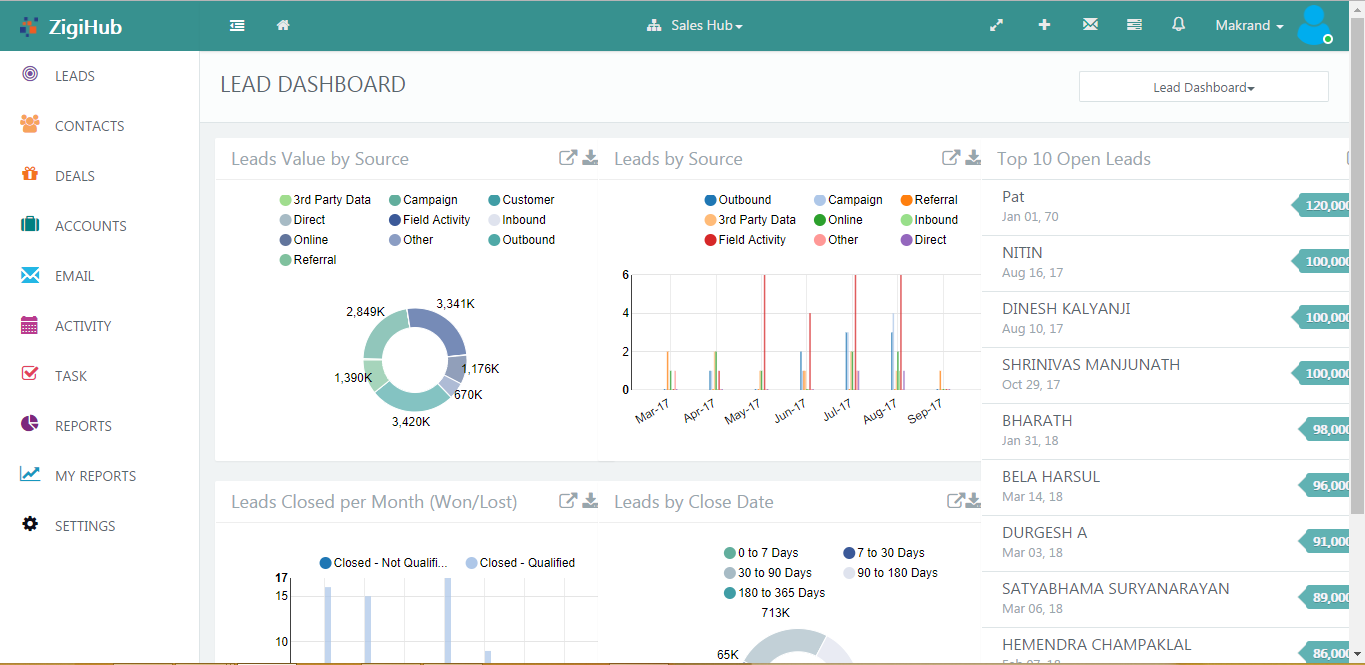Click the plus add icon in the header
The height and width of the screenshot is (665, 1365).
(x=1044, y=25)
